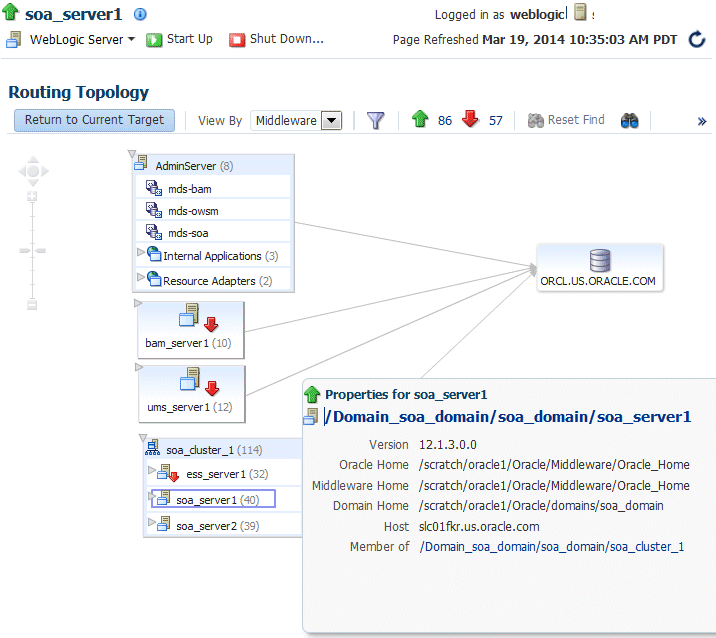Screen dimensions: 716x638
Task: Select the mds-bam data source
Action: coord(213,189)
